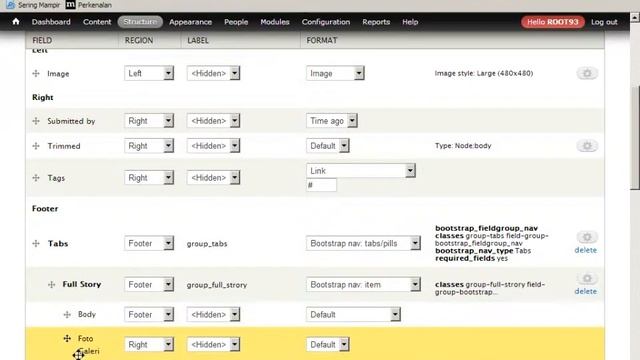Click the scrollbar up arrow
Screen dimensions: 640x360
pyautogui.click(x=635, y=18)
